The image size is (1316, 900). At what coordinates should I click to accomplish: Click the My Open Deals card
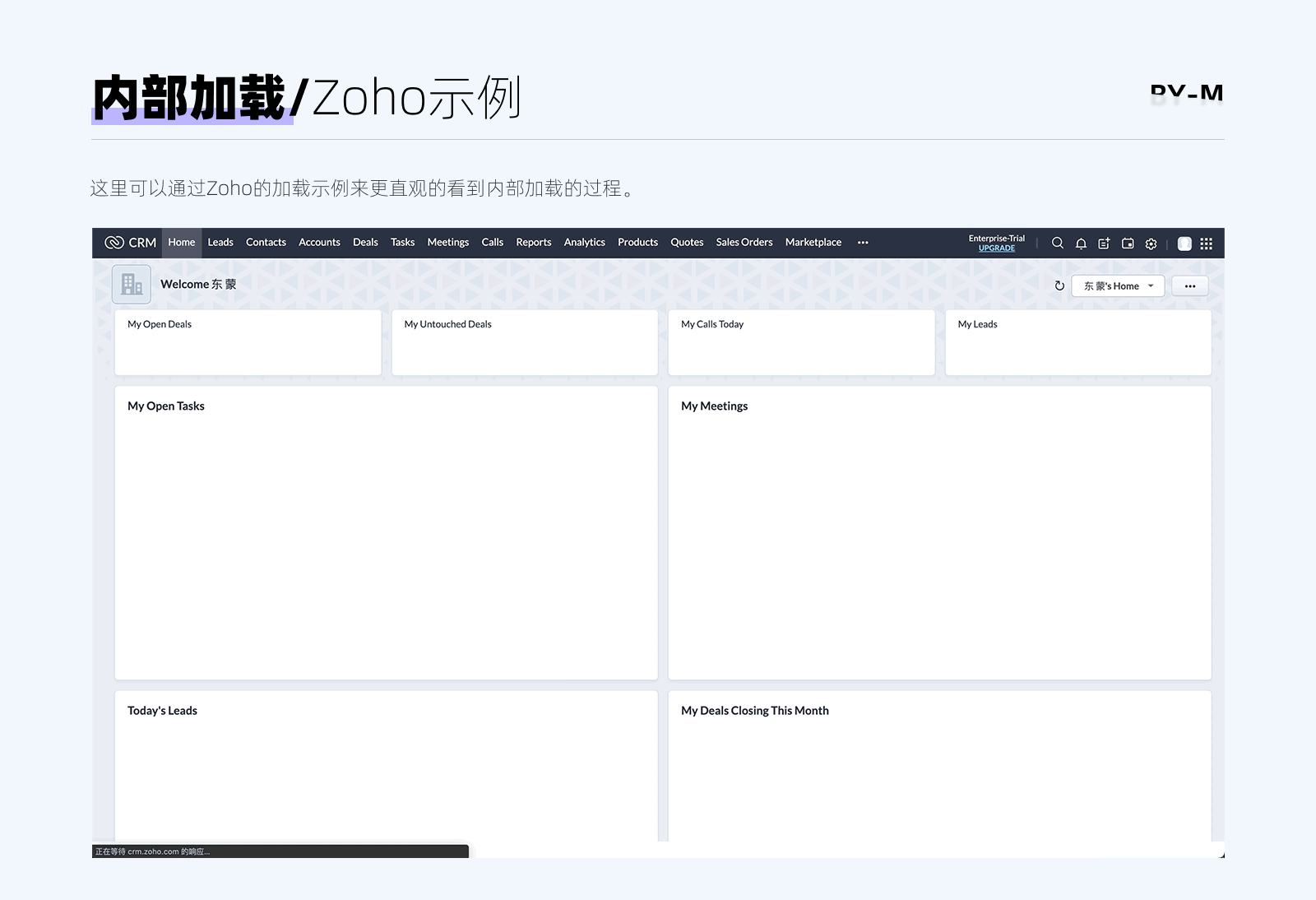(248, 342)
